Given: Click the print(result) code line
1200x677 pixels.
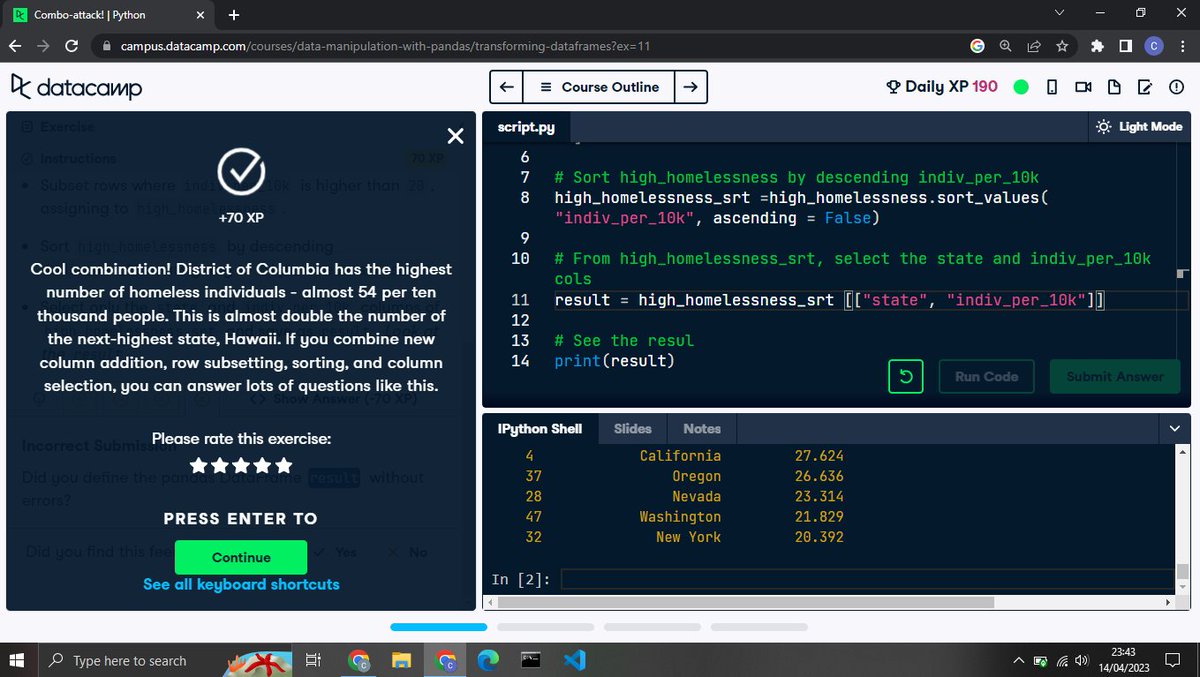Looking at the screenshot, I should coord(614,360).
